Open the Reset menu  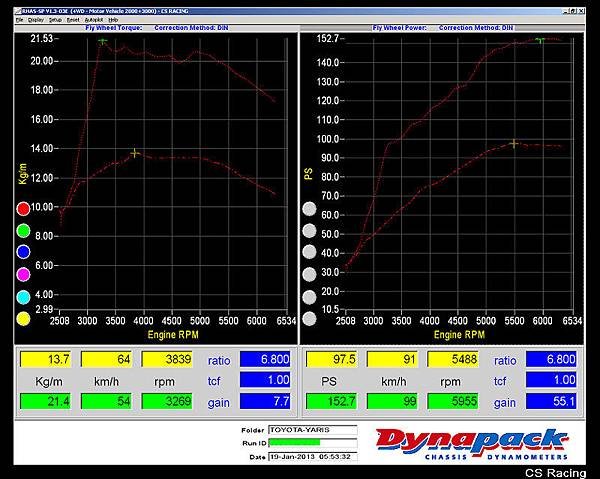tap(73, 20)
